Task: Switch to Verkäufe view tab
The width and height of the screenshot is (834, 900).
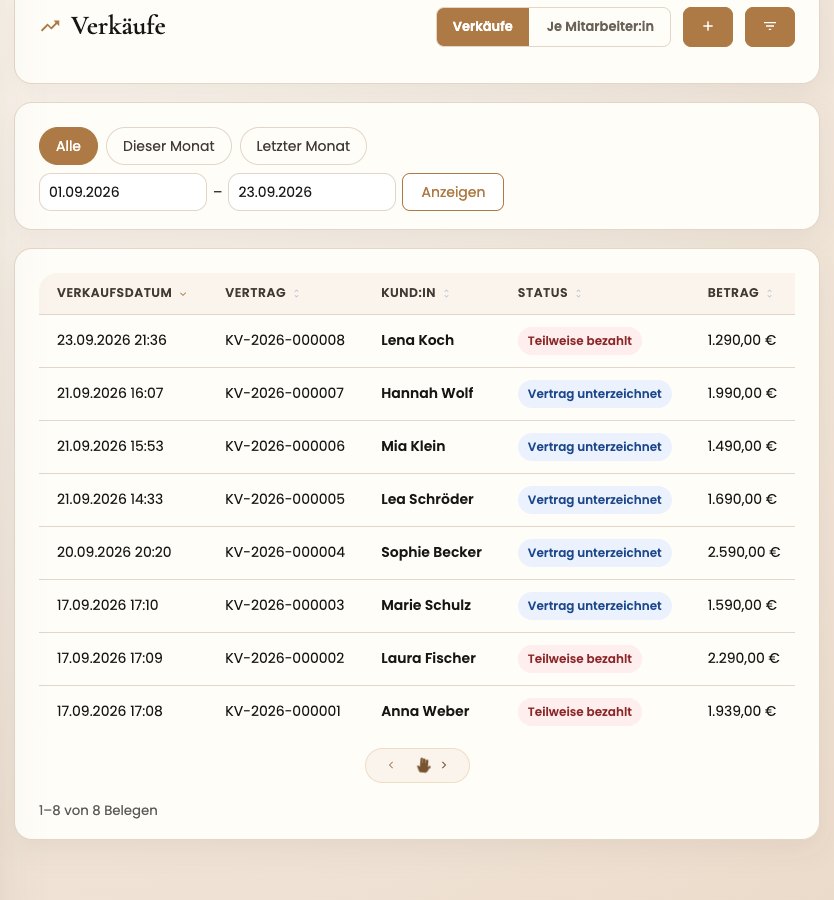Action: coord(483,26)
